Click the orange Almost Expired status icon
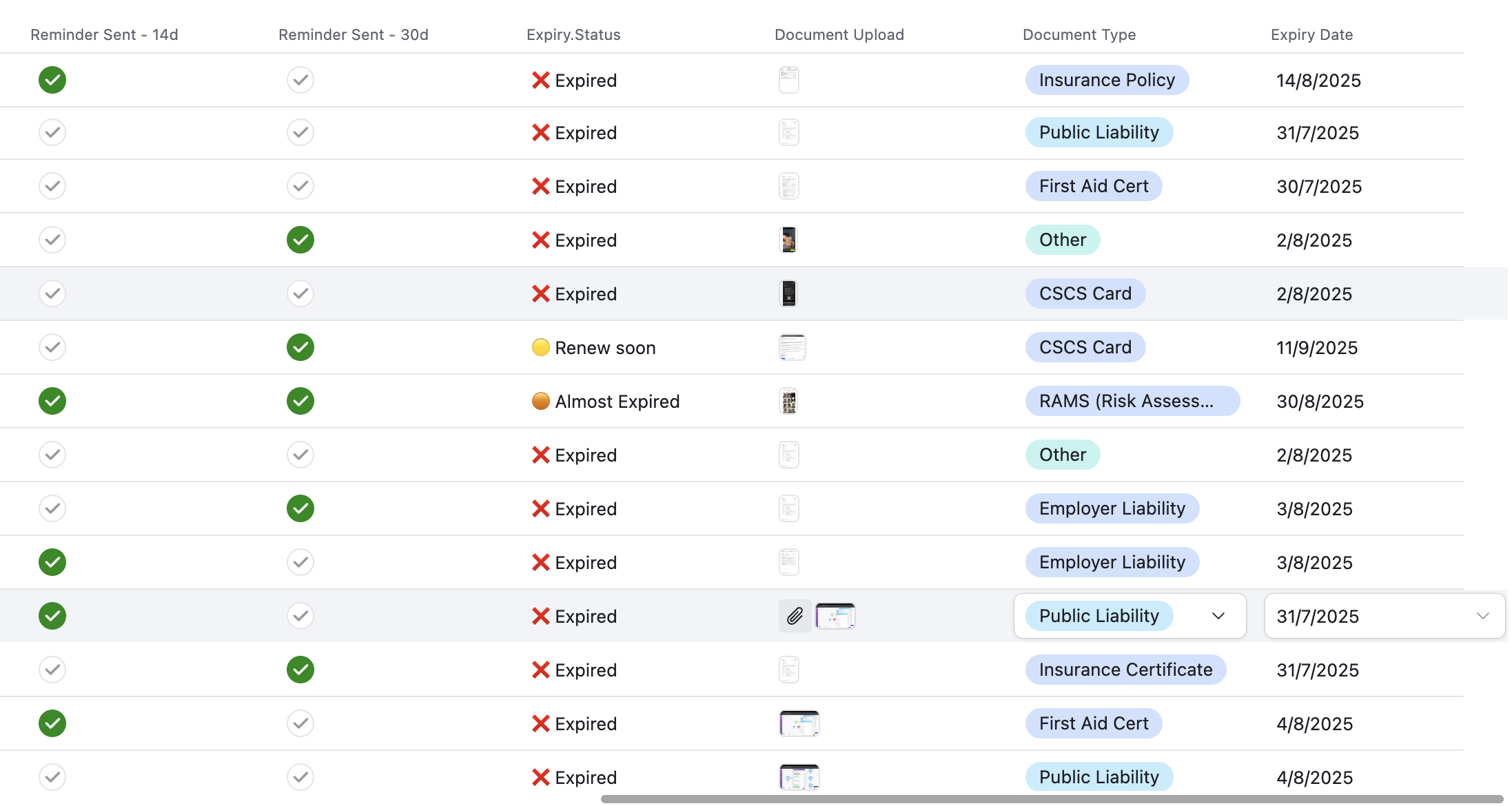Screen dimensions: 1512x806 tap(541, 401)
